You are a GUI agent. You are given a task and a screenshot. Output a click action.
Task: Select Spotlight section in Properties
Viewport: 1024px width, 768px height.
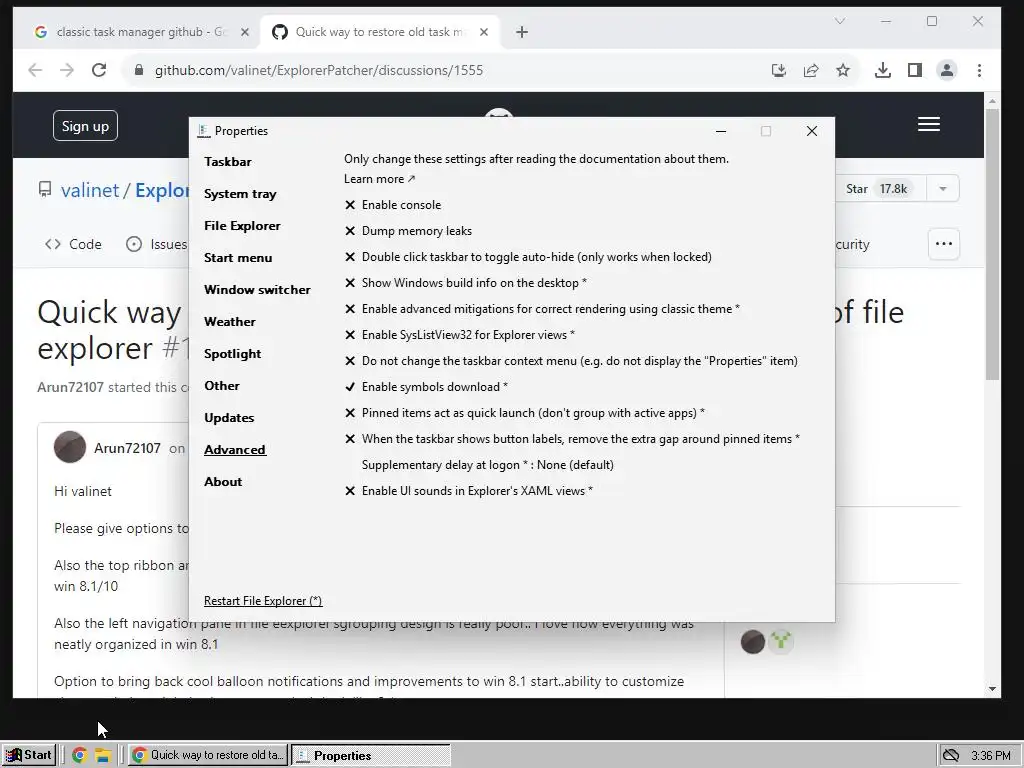pos(232,354)
